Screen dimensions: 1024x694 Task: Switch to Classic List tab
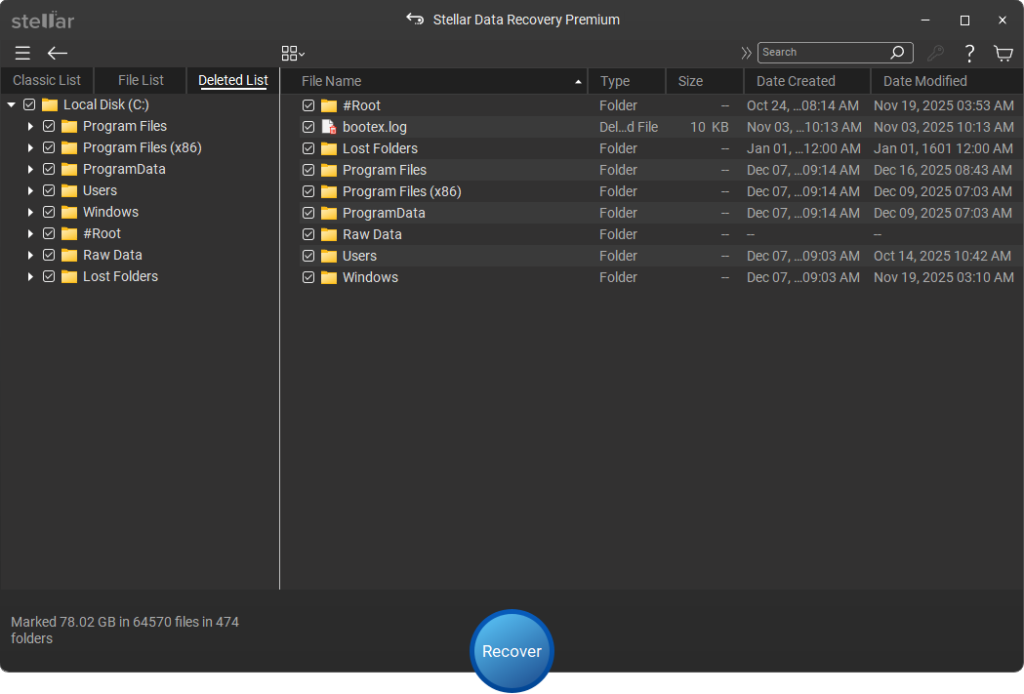[47, 80]
